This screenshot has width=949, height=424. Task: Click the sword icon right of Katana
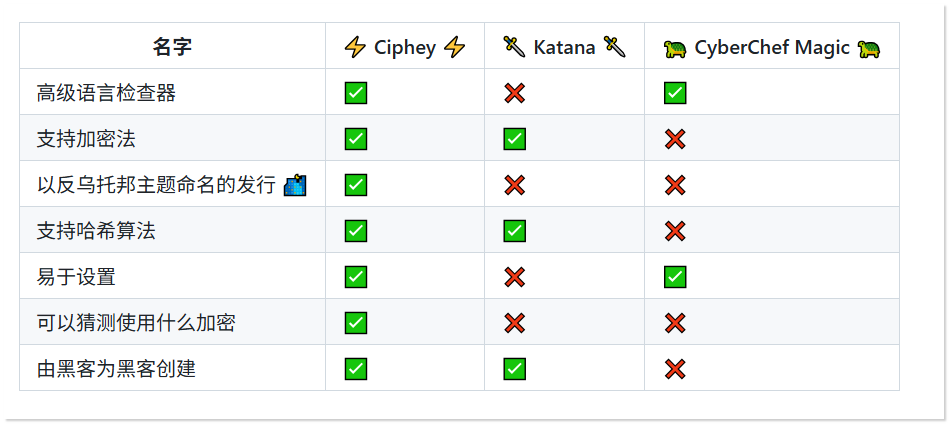[x=614, y=47]
